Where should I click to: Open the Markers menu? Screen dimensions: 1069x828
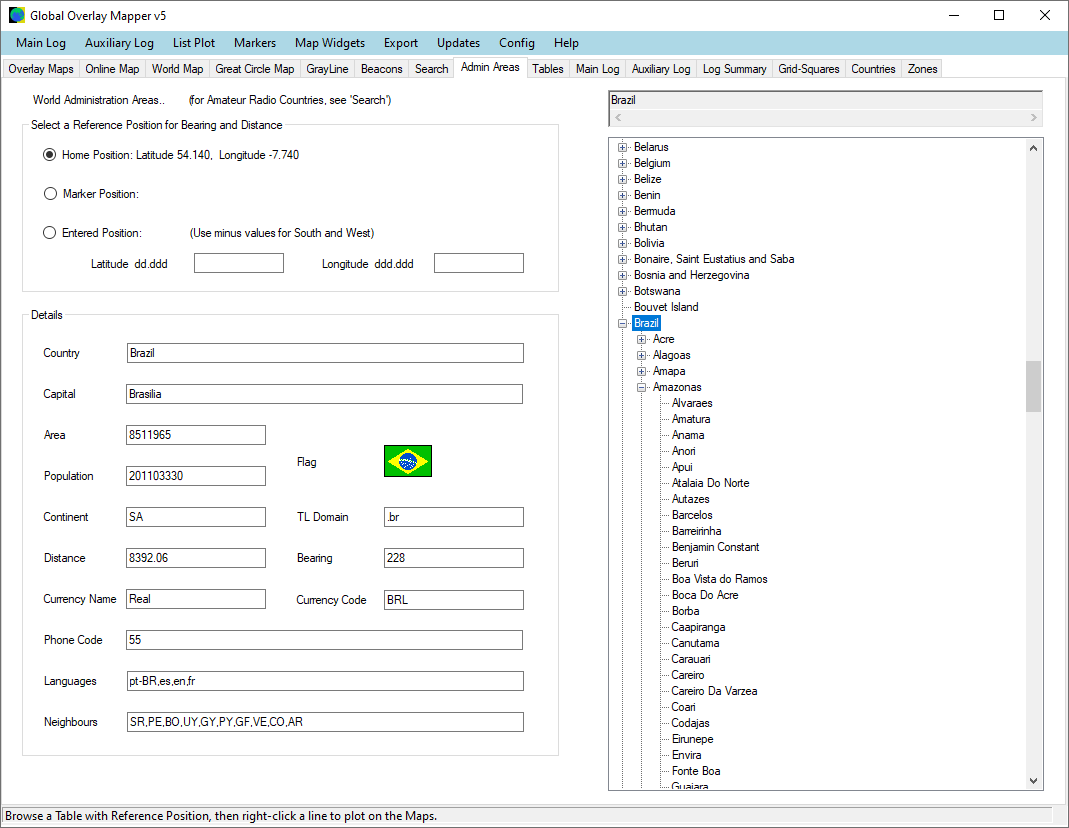[255, 43]
